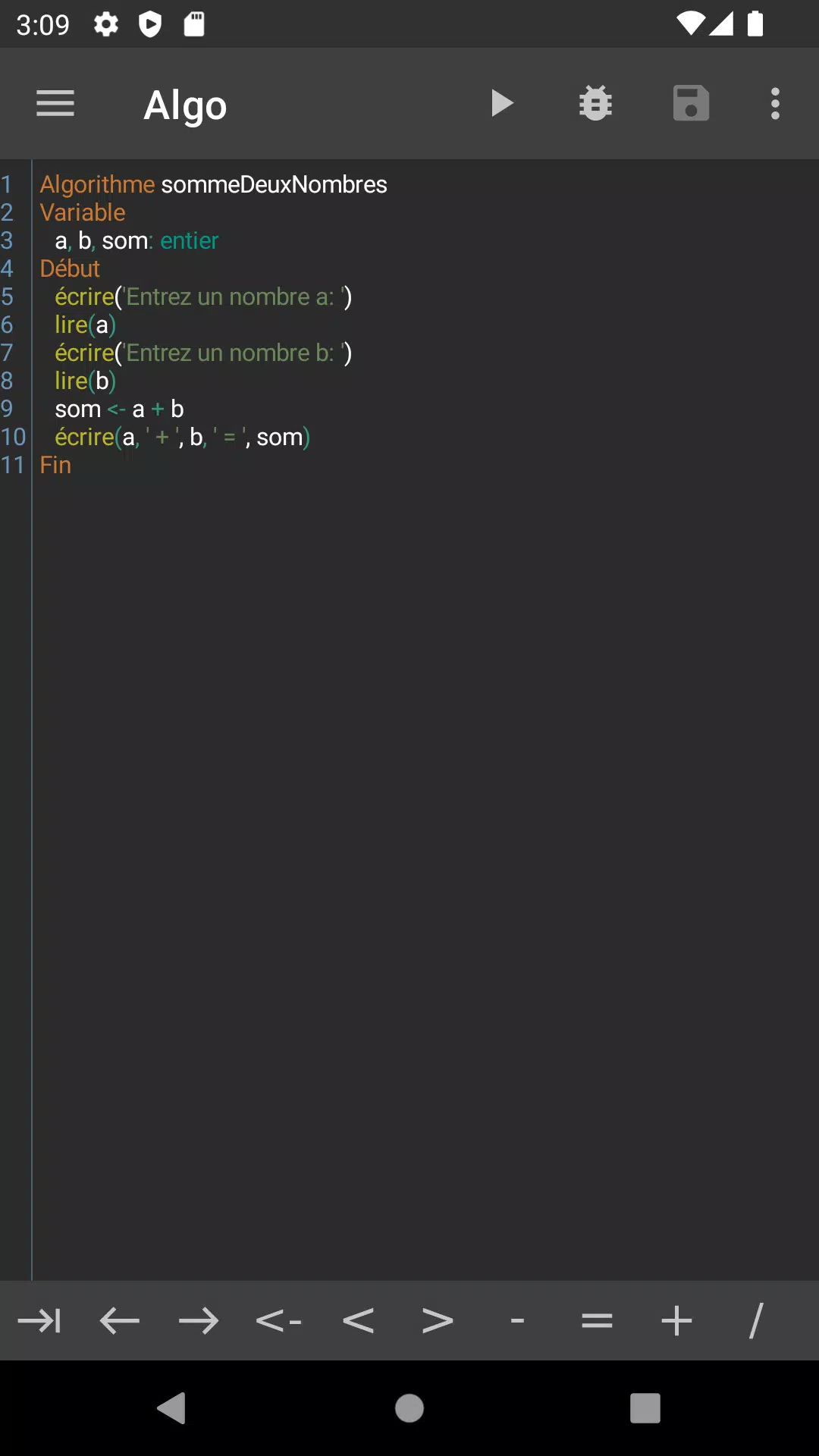This screenshot has height=1456, width=819.
Task: Open the three-dot overflow menu
Action: pos(775,104)
